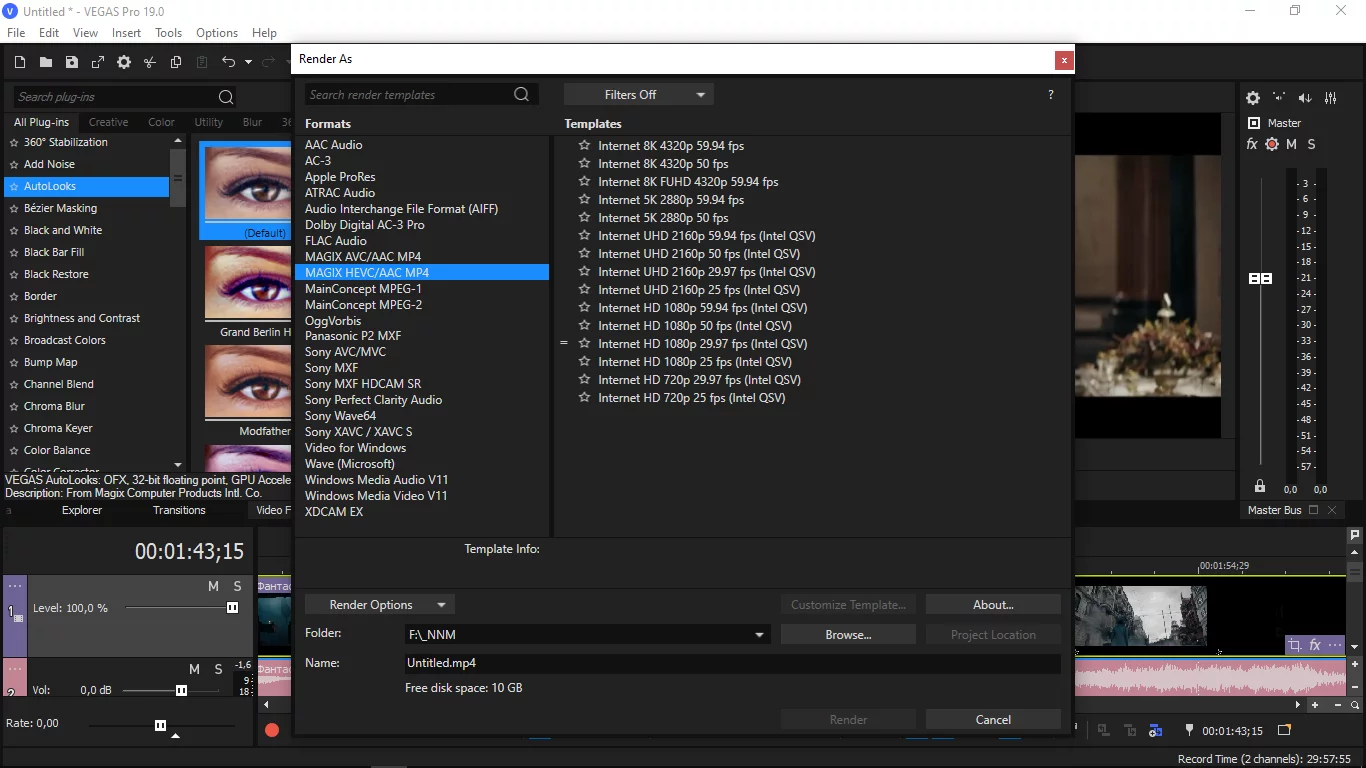
Task: Favorite Internet 8K 4320p 59.94 fps star
Action: [x=584, y=145]
